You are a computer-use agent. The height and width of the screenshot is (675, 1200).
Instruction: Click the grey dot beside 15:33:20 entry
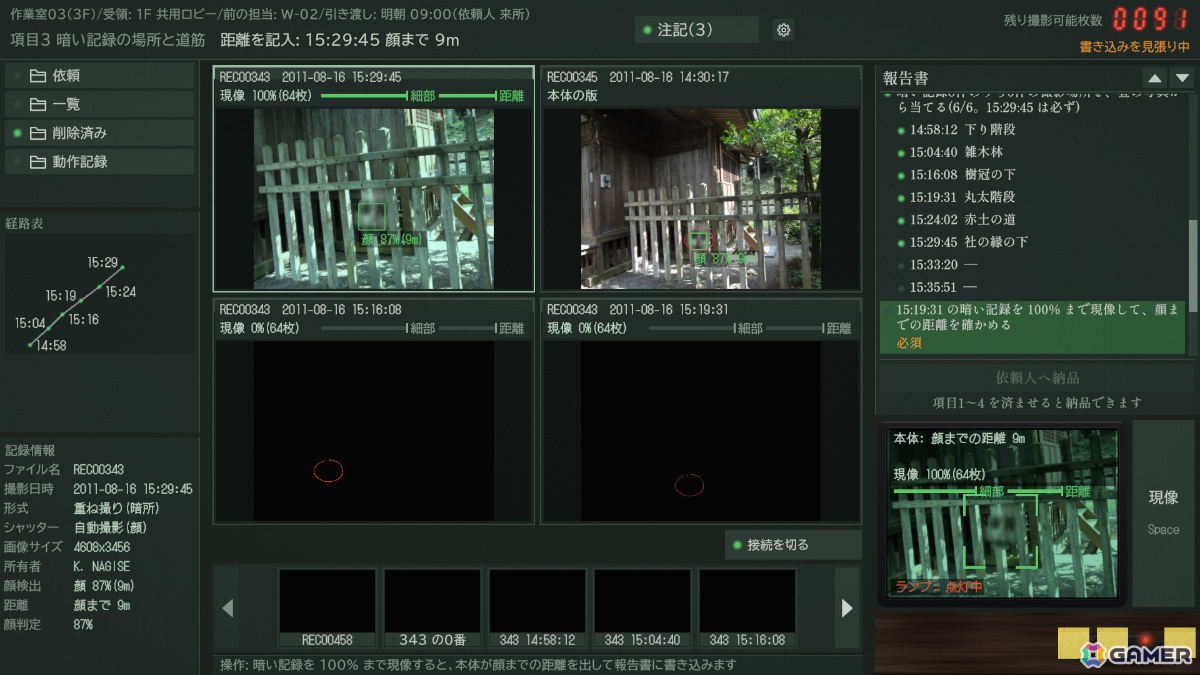coord(901,265)
